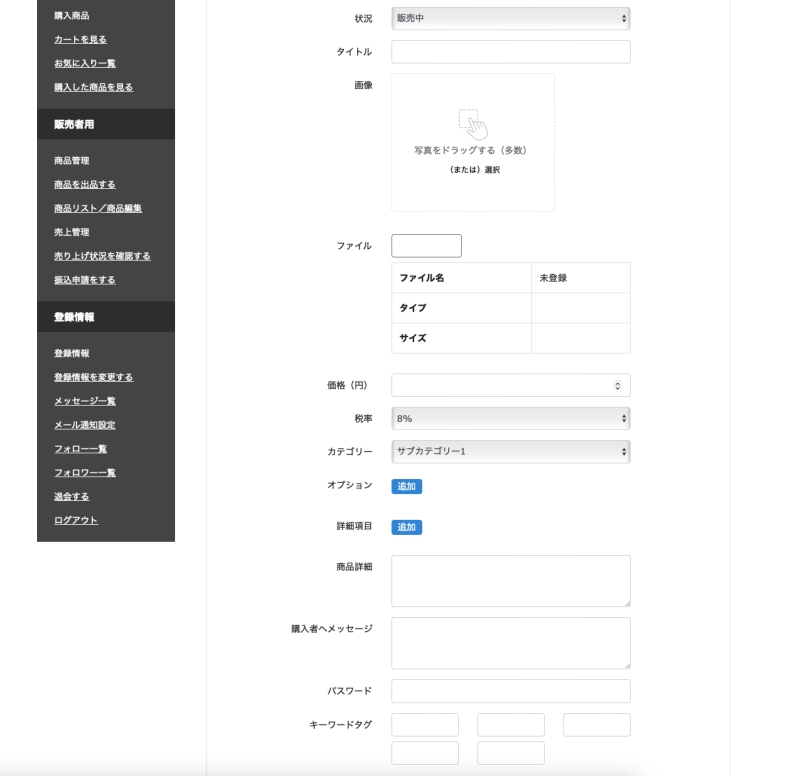Click the 追加 button for オプション
800x776 pixels.
pyautogui.click(x=407, y=486)
